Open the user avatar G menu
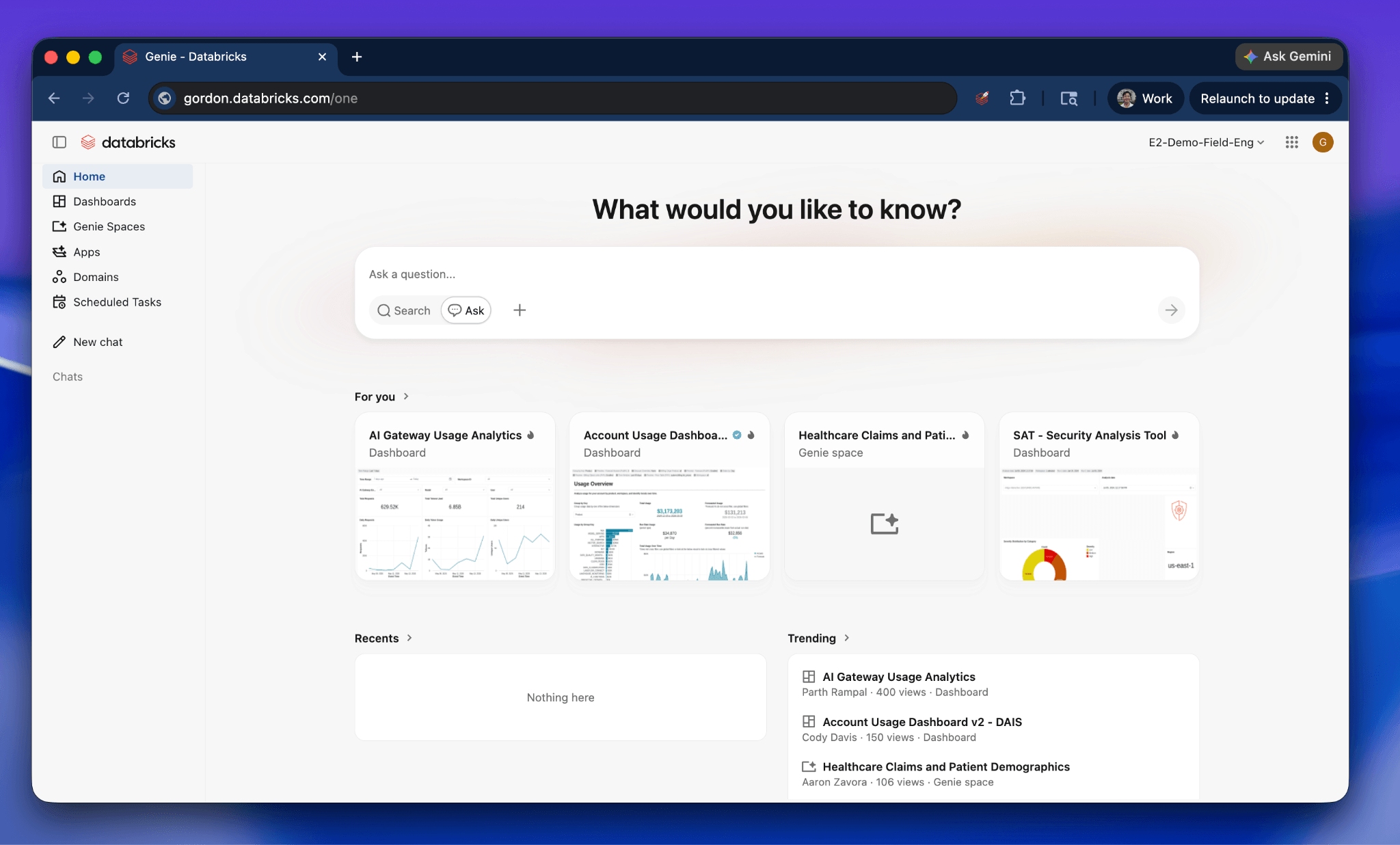Image resolution: width=1400 pixels, height=845 pixels. [1323, 142]
